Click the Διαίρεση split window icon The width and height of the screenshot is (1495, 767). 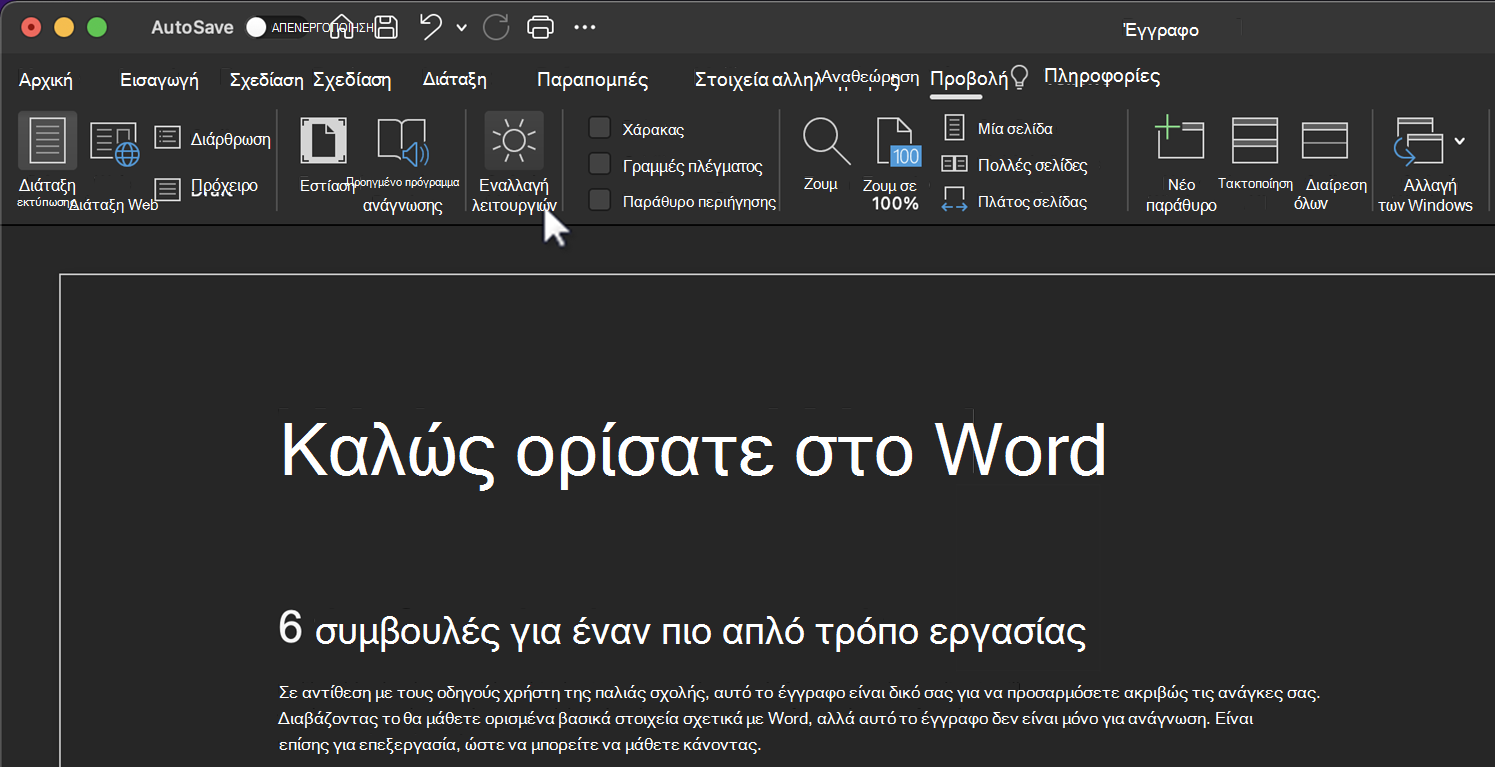click(1325, 140)
